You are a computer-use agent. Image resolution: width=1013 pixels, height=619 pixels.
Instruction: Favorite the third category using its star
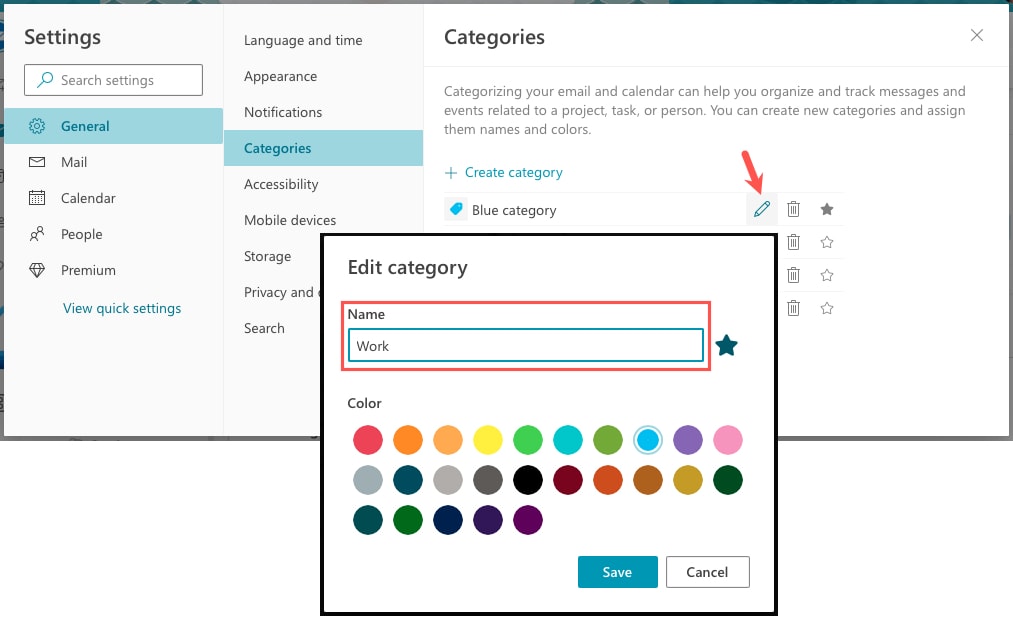[825, 275]
